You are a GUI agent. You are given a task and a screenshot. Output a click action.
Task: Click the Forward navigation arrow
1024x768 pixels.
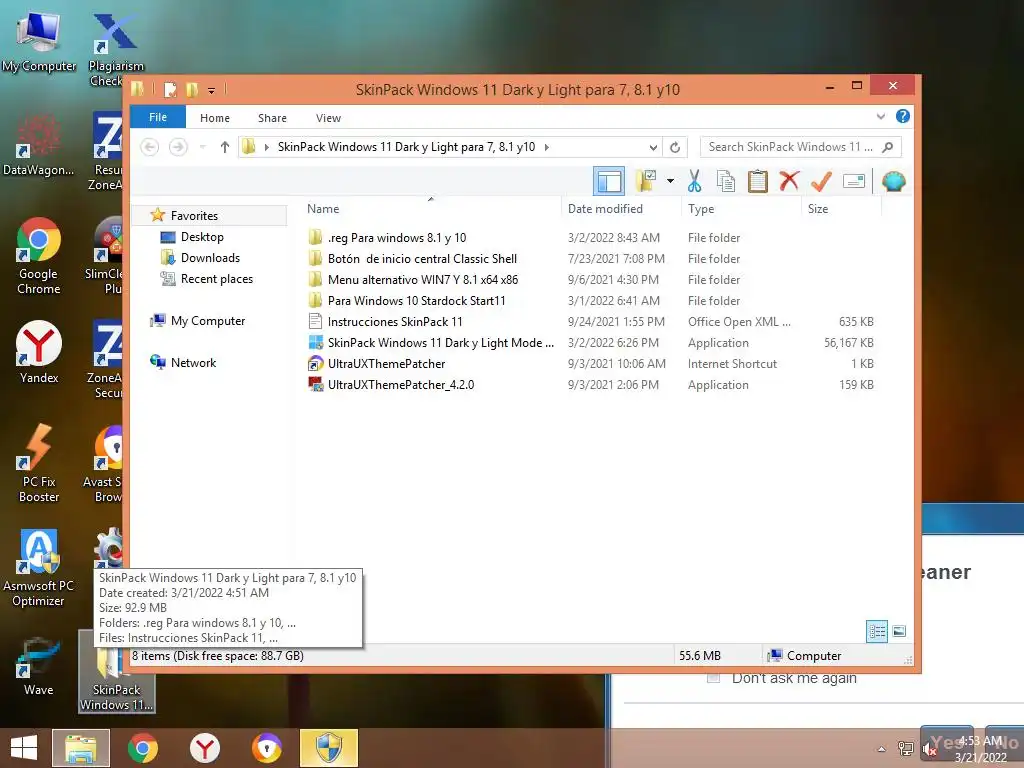point(178,147)
